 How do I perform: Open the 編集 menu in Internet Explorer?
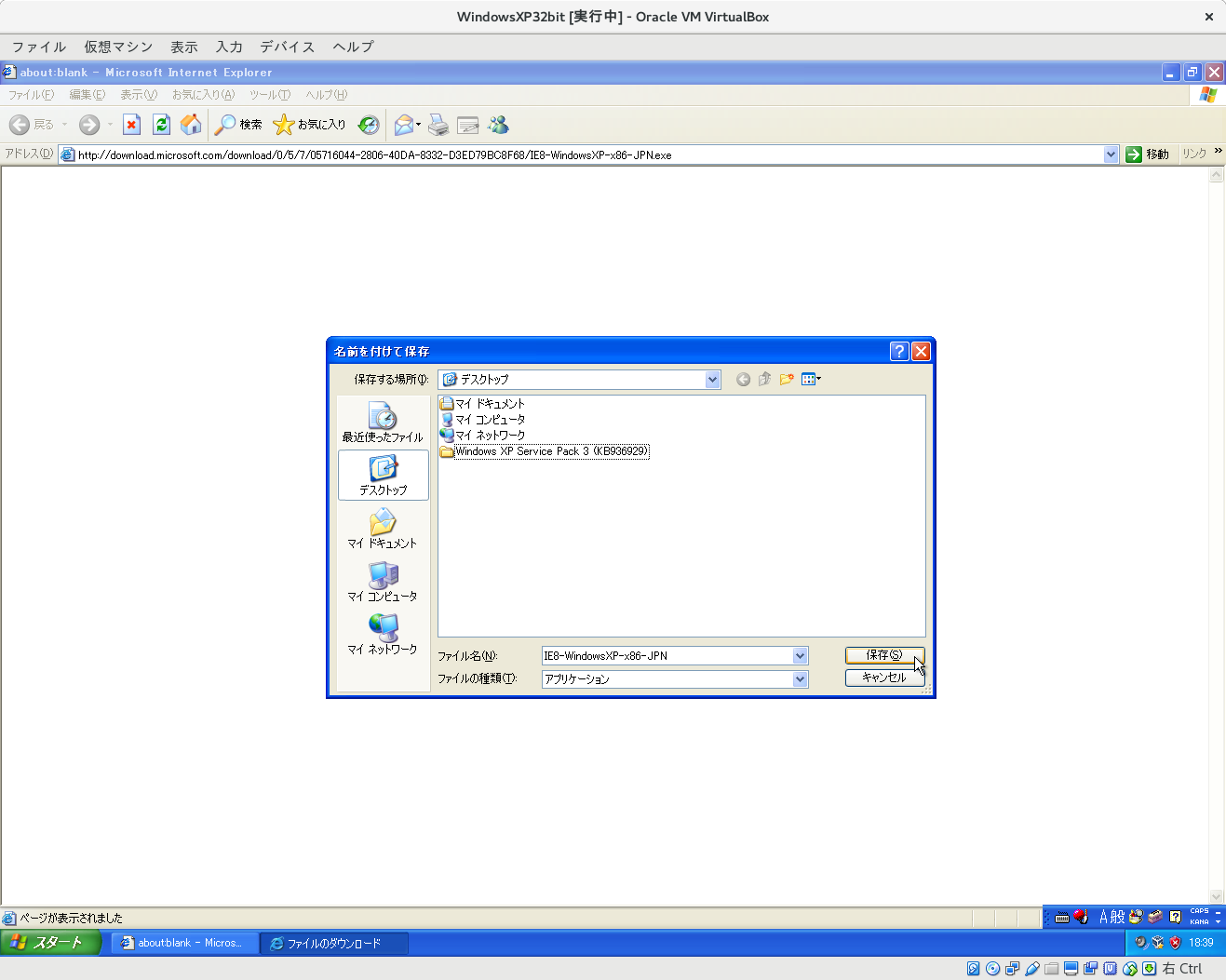point(87,95)
